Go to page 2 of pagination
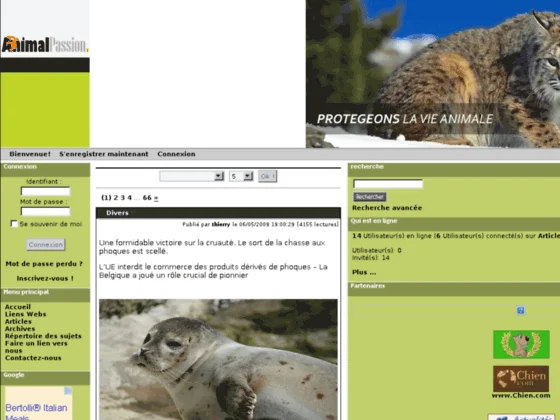This screenshot has width=560, height=420. (x=116, y=198)
